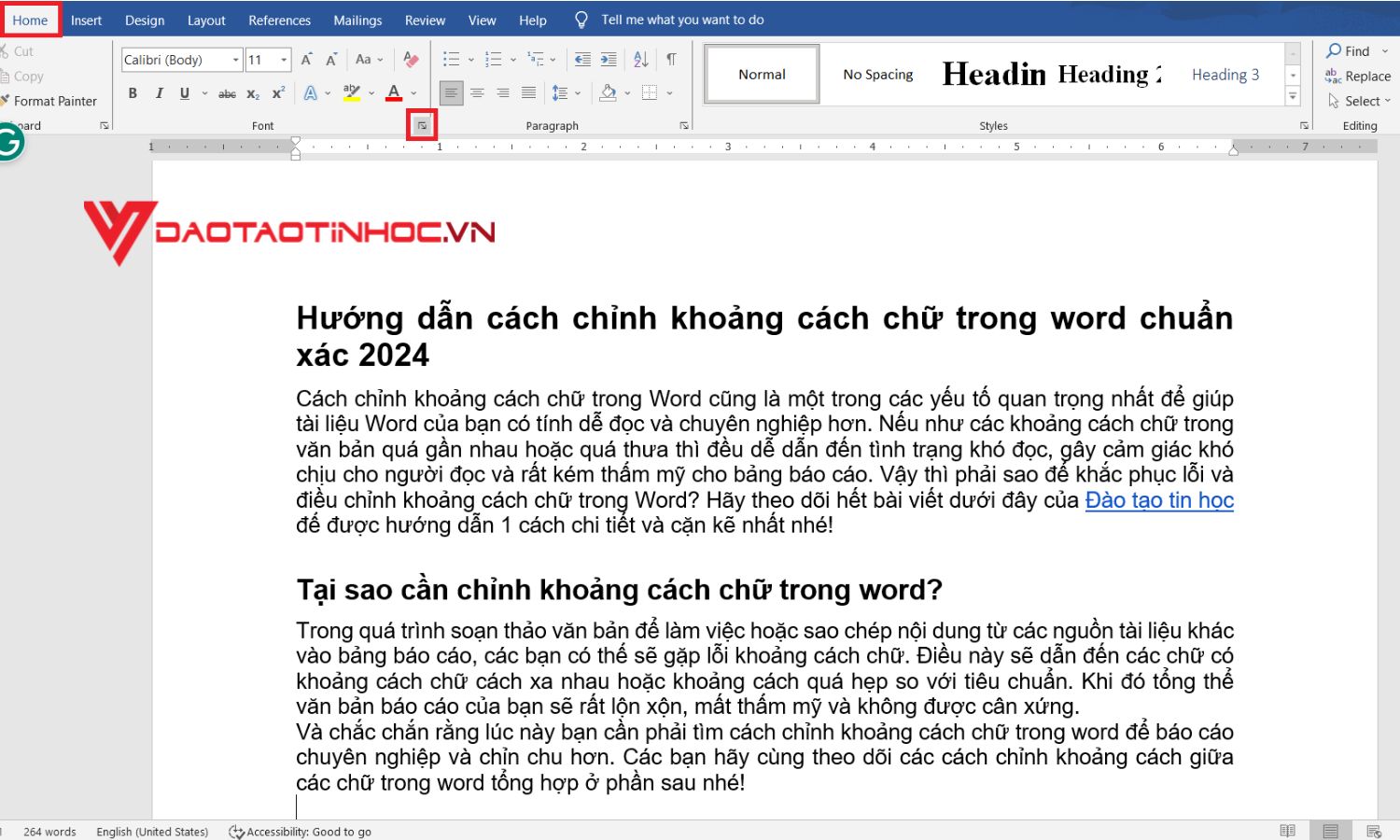The image size is (1400, 840).
Task: Apply the red Font Color swatch
Action: click(394, 93)
